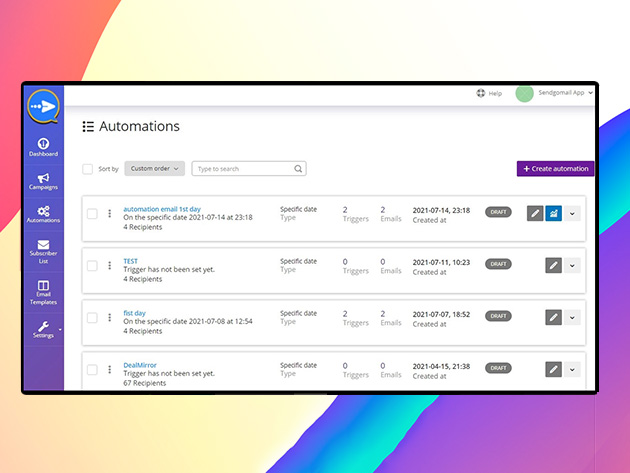The width and height of the screenshot is (630, 473).
Task: Click the Sendgomail logo icon
Action: tap(43, 106)
